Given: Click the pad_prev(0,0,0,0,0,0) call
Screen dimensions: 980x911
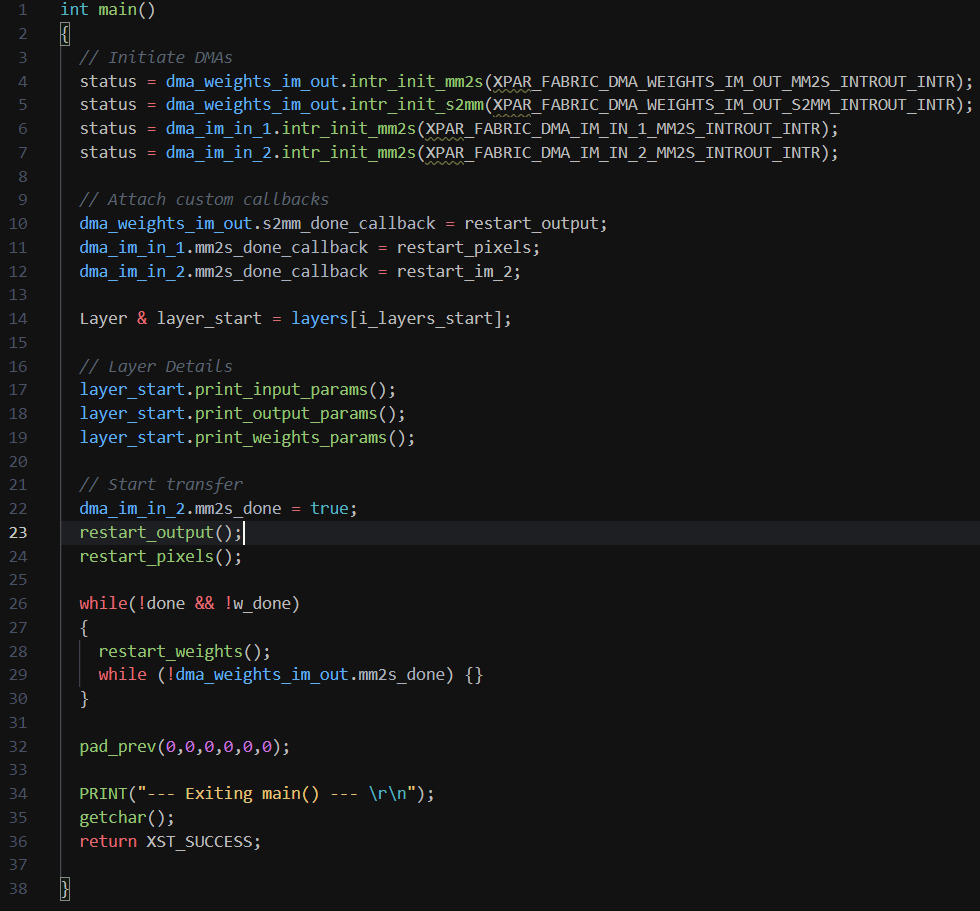Looking at the screenshot, I should point(184,746).
